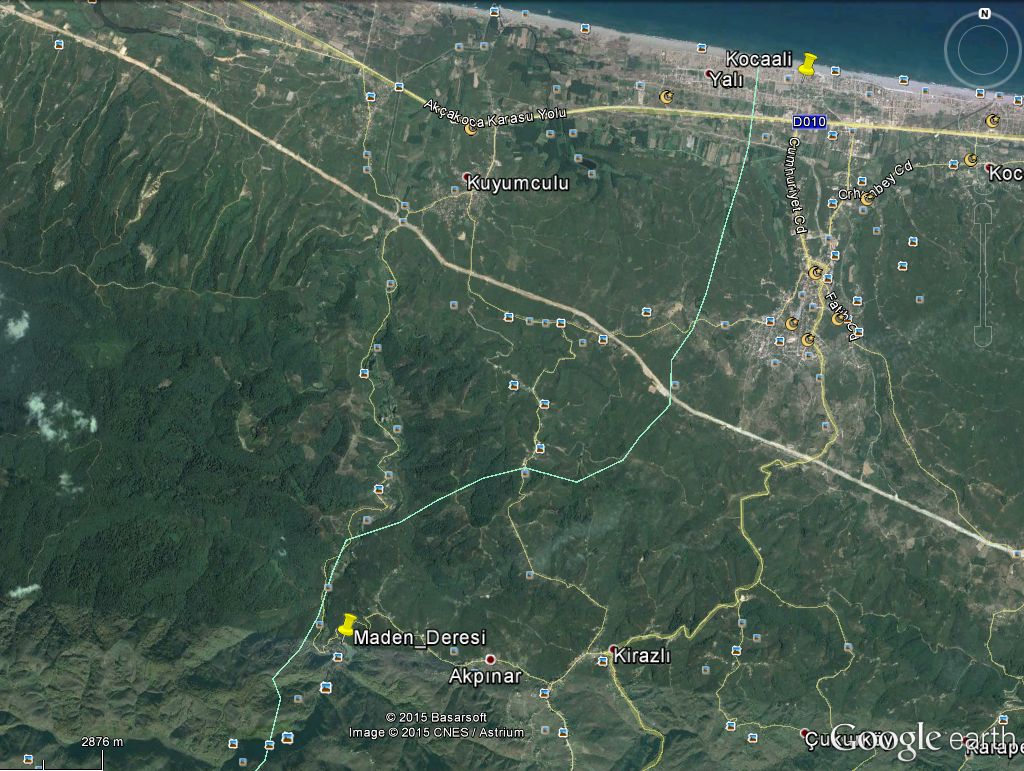The height and width of the screenshot is (771, 1024).
Task: Select the Kuyumculu red place marker
Action: click(x=467, y=177)
